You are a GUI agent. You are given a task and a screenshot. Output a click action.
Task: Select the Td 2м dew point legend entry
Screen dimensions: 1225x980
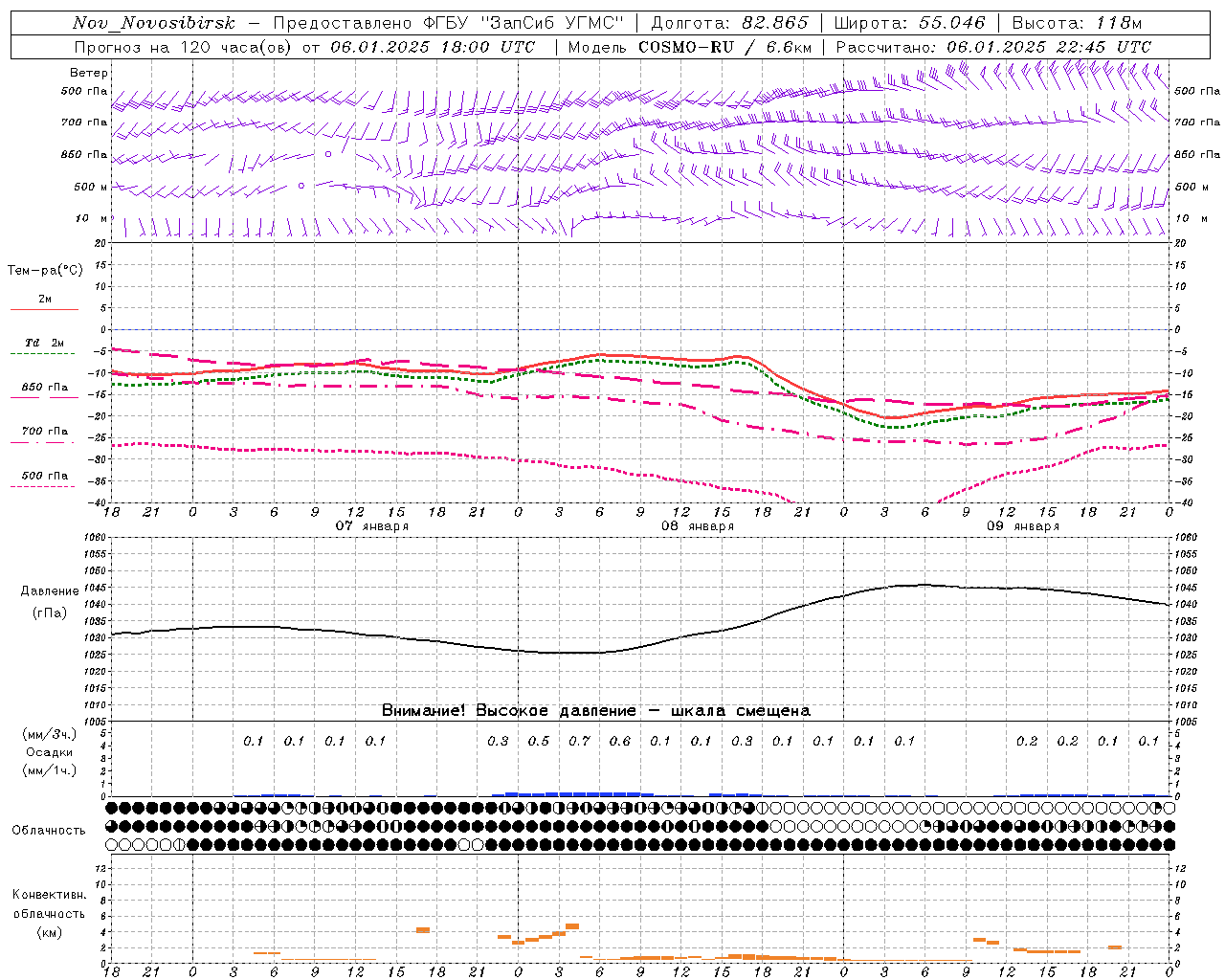pos(45,343)
